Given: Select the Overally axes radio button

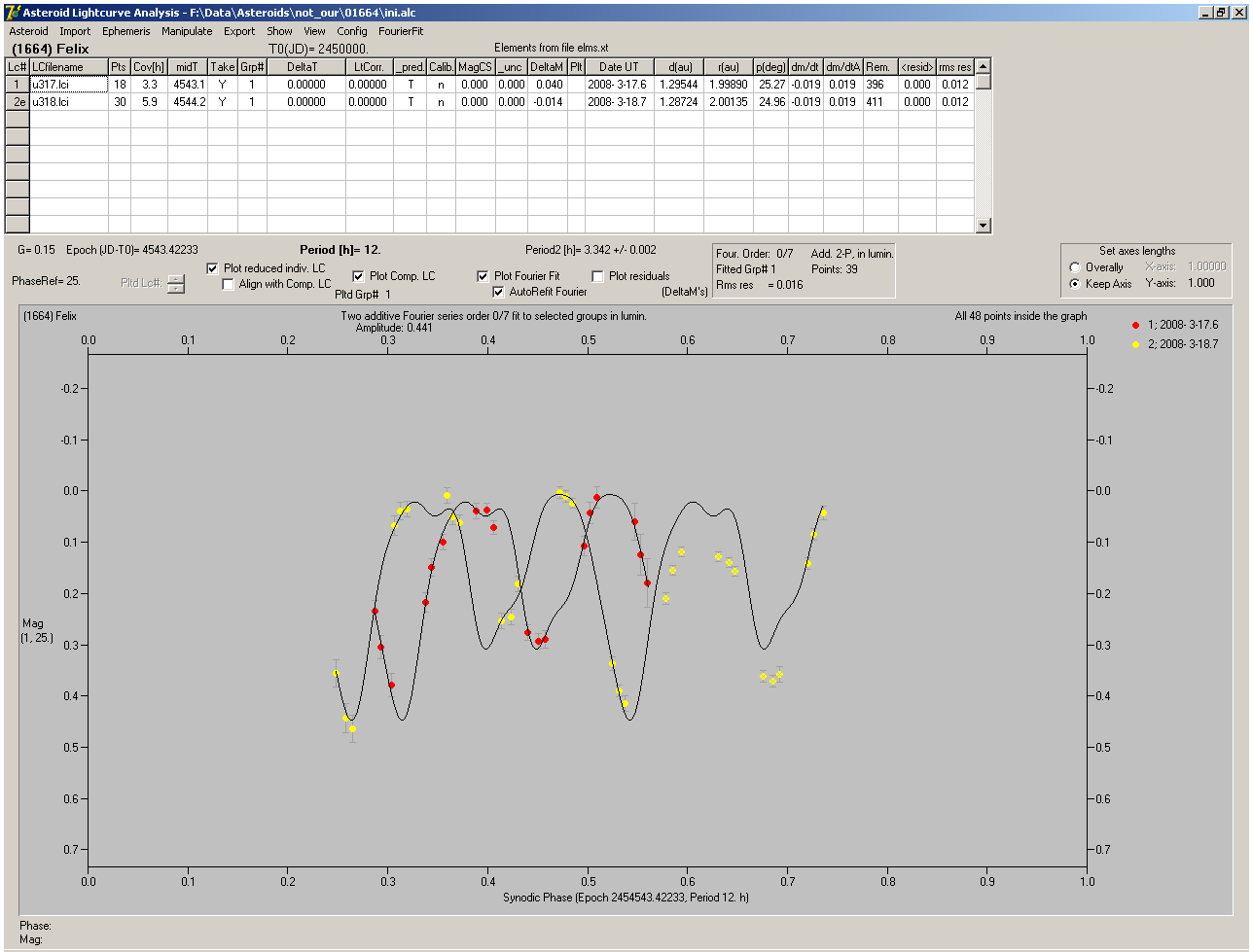Looking at the screenshot, I should click(1075, 267).
